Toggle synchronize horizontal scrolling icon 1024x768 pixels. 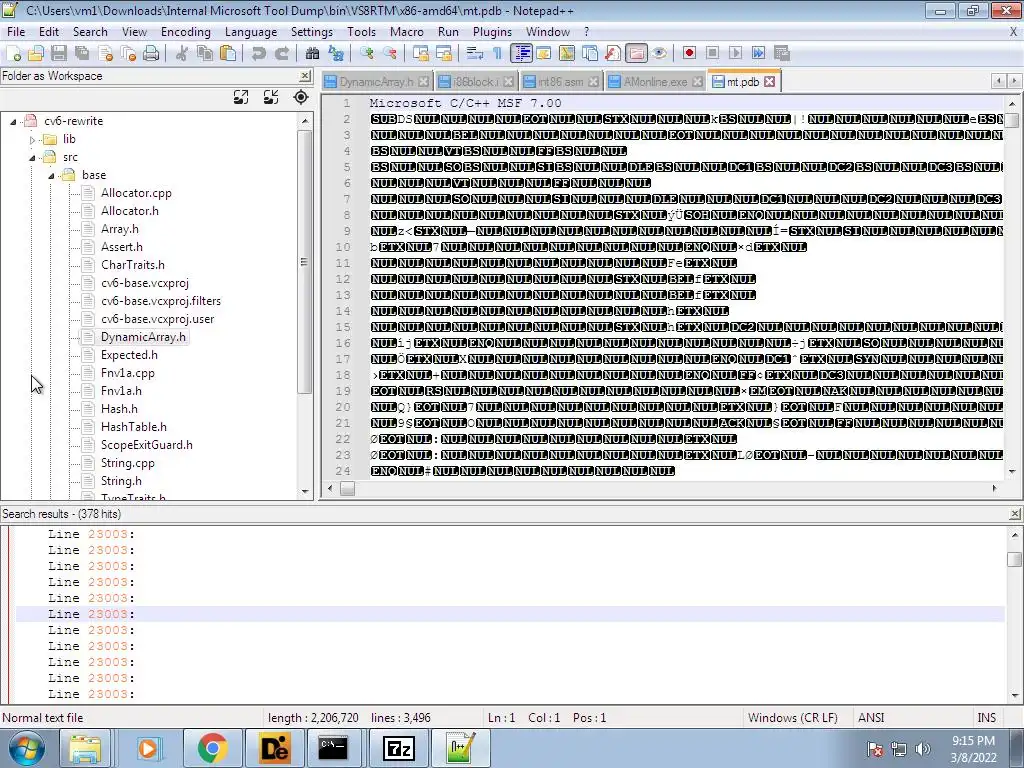[443, 54]
